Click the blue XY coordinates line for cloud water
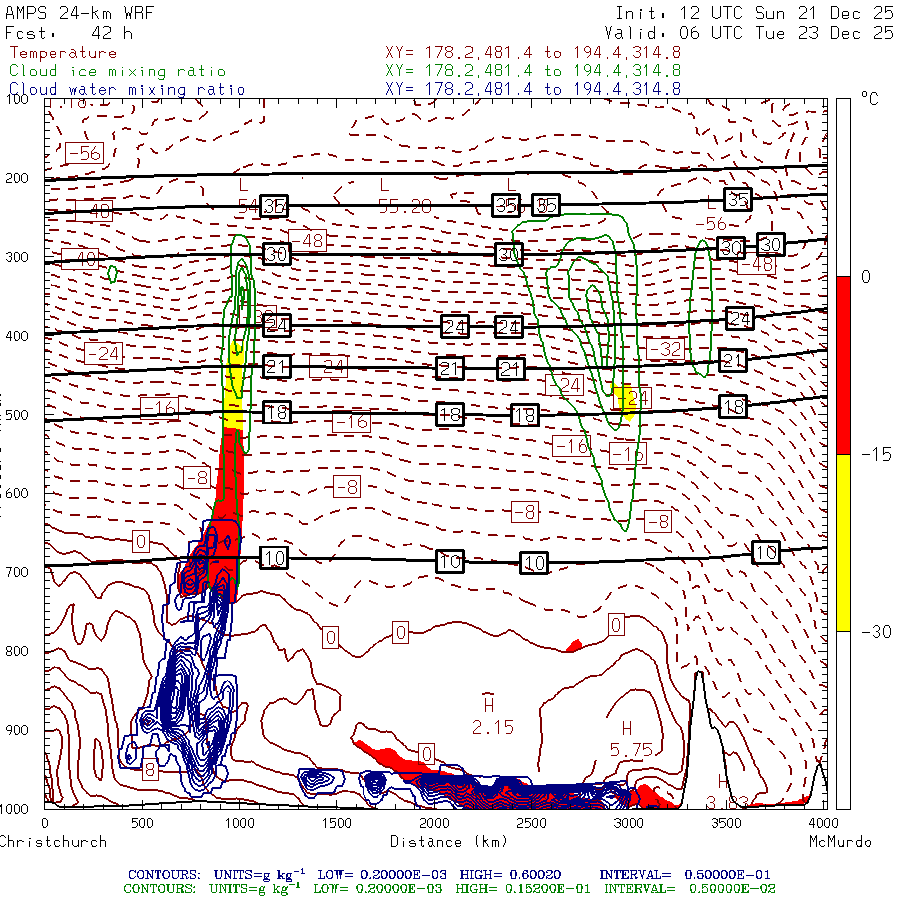Viewport: 900px width, 900px height. (533, 89)
